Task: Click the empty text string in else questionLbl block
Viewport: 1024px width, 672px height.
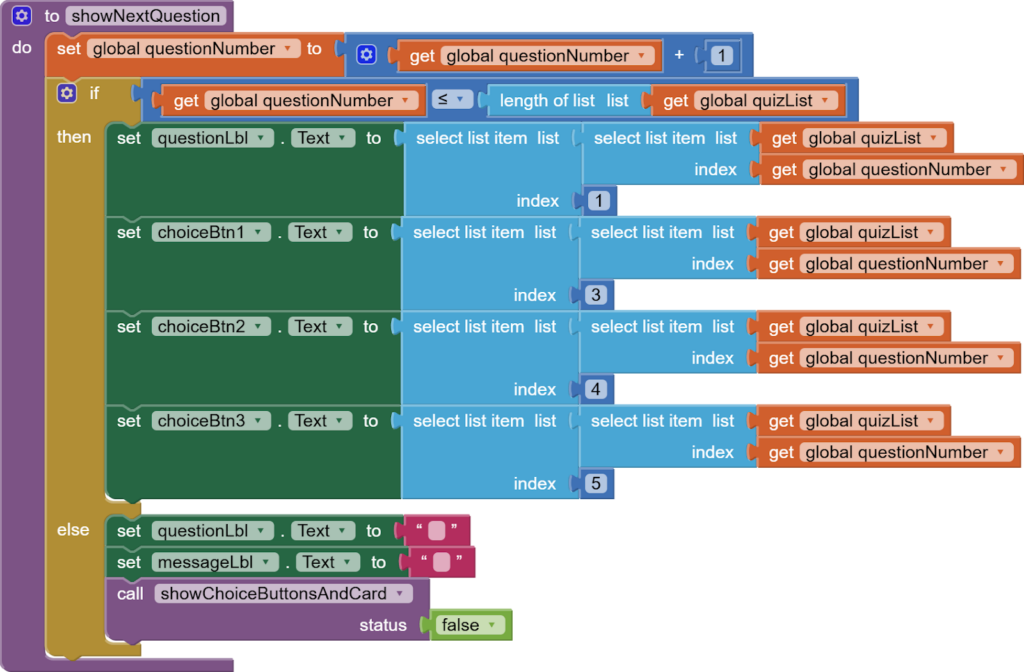Action: pyautogui.click(x=436, y=531)
